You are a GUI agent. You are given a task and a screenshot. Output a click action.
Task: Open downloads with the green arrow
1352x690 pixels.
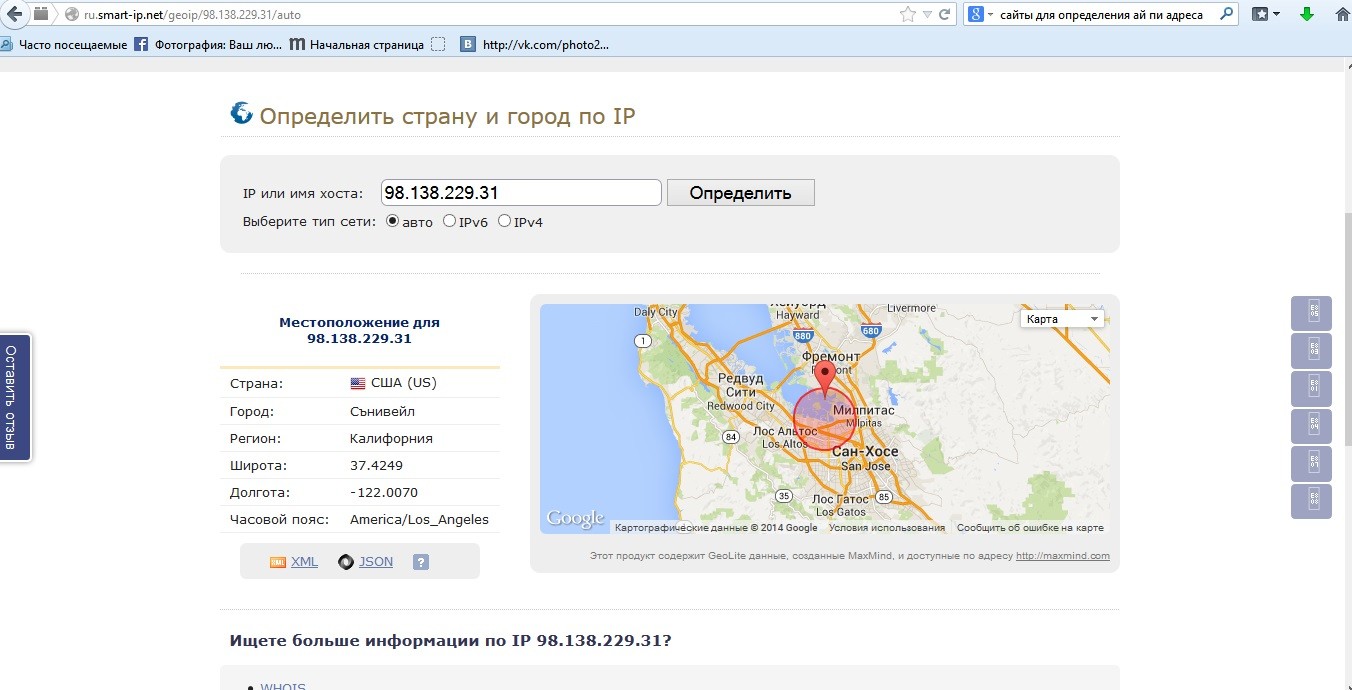tap(1306, 15)
